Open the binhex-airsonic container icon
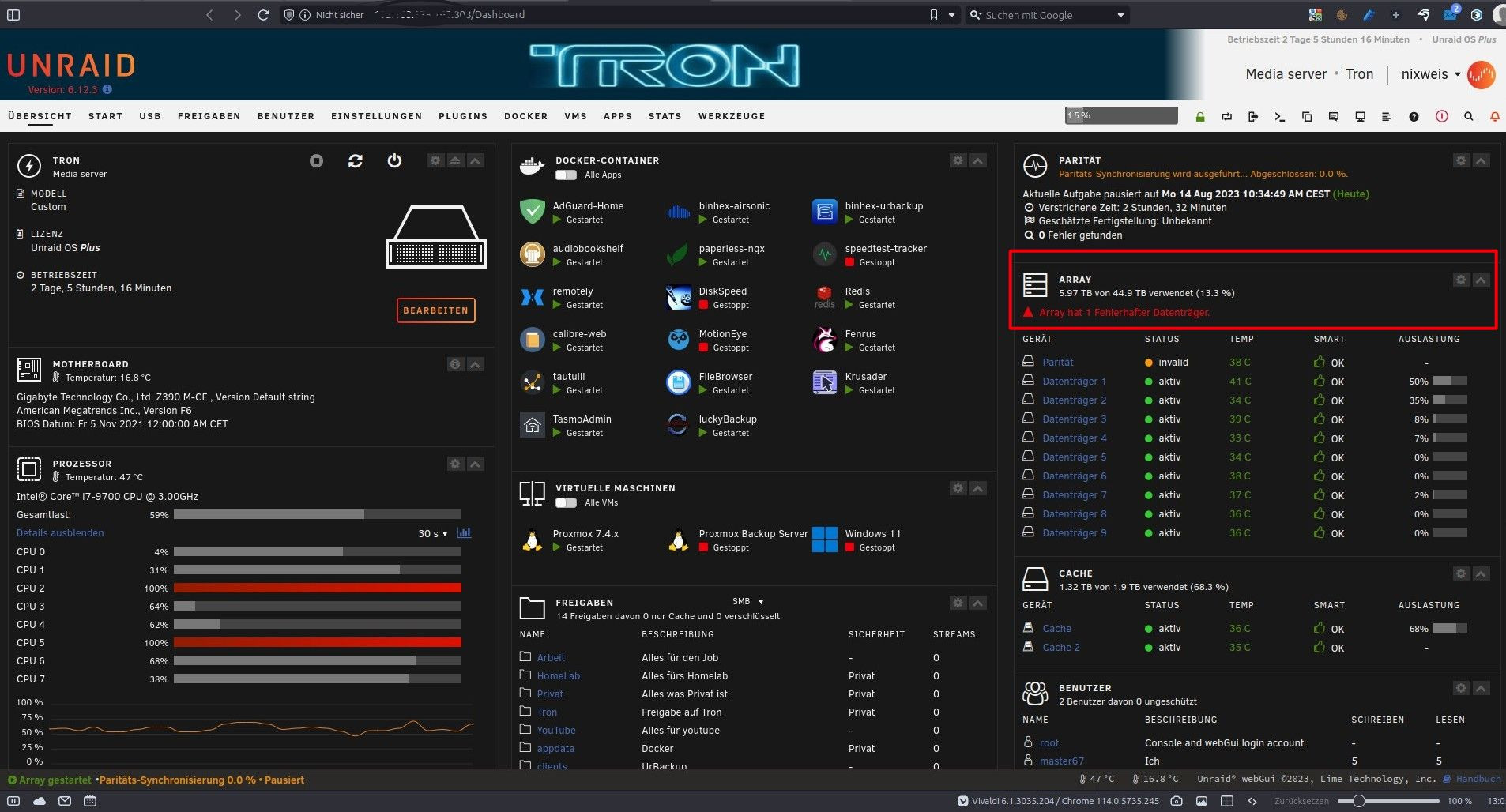Image resolution: width=1506 pixels, height=812 pixels. (679, 212)
